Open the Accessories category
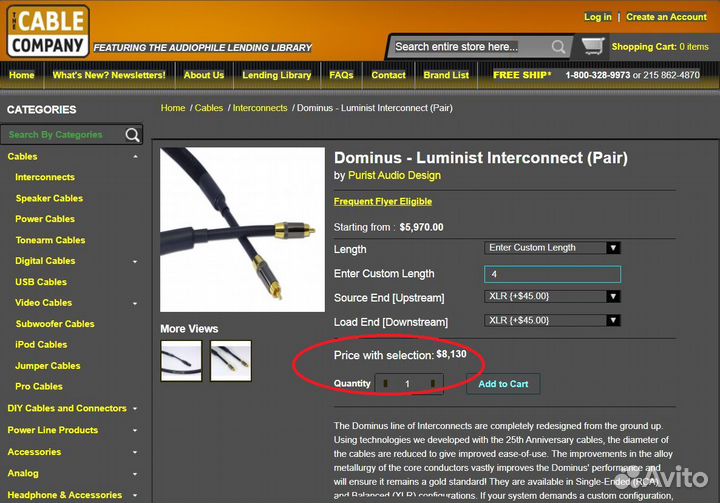720x503 pixels. coord(34,452)
